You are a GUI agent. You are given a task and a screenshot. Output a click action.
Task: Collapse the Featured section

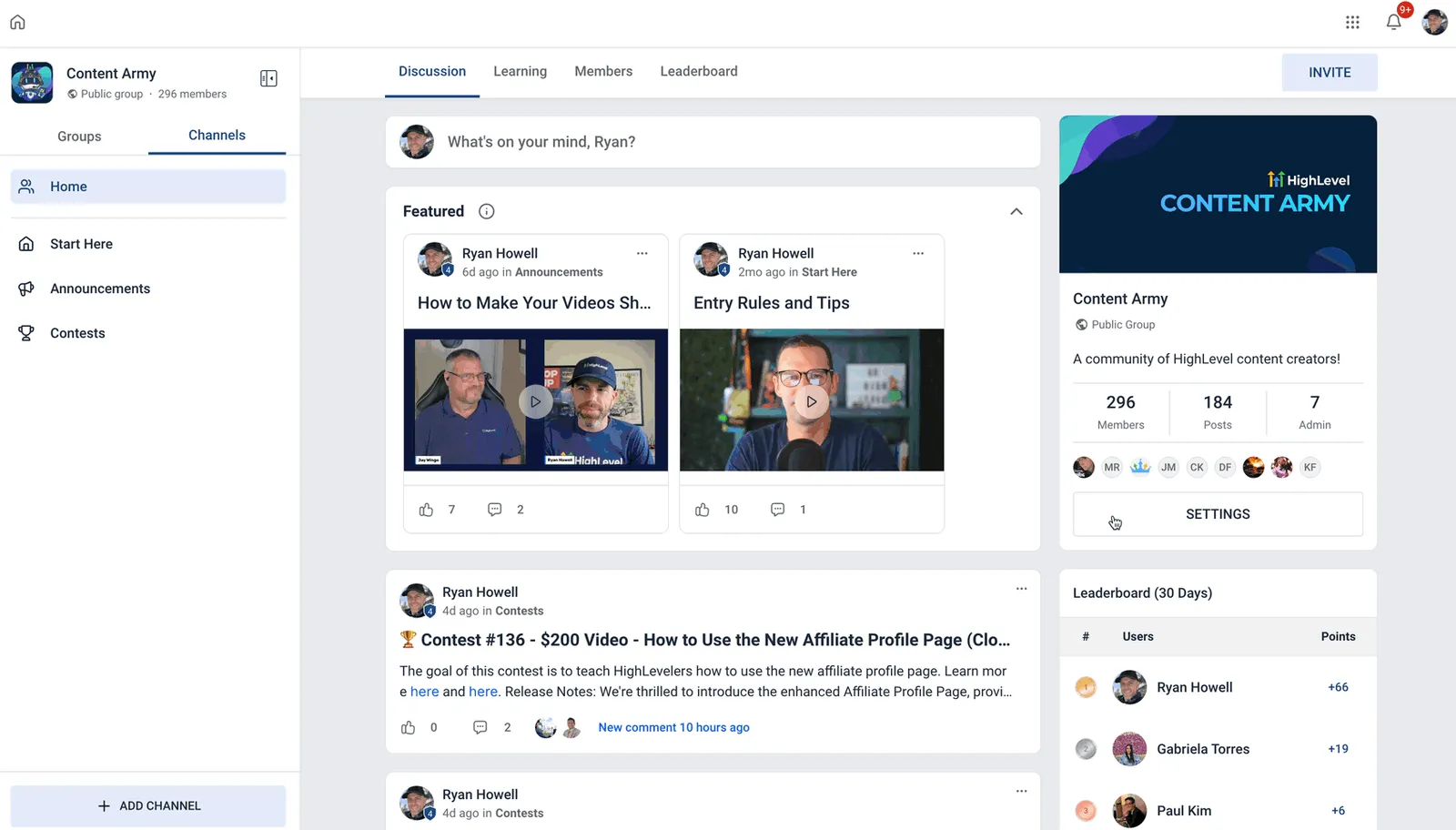coord(1016,211)
